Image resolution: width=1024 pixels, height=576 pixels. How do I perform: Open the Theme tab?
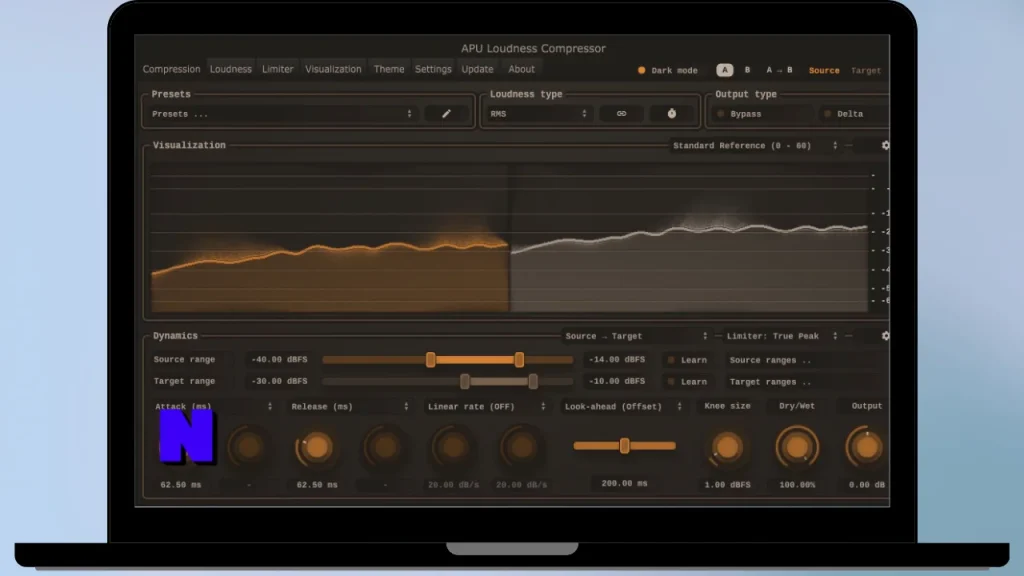coord(389,69)
